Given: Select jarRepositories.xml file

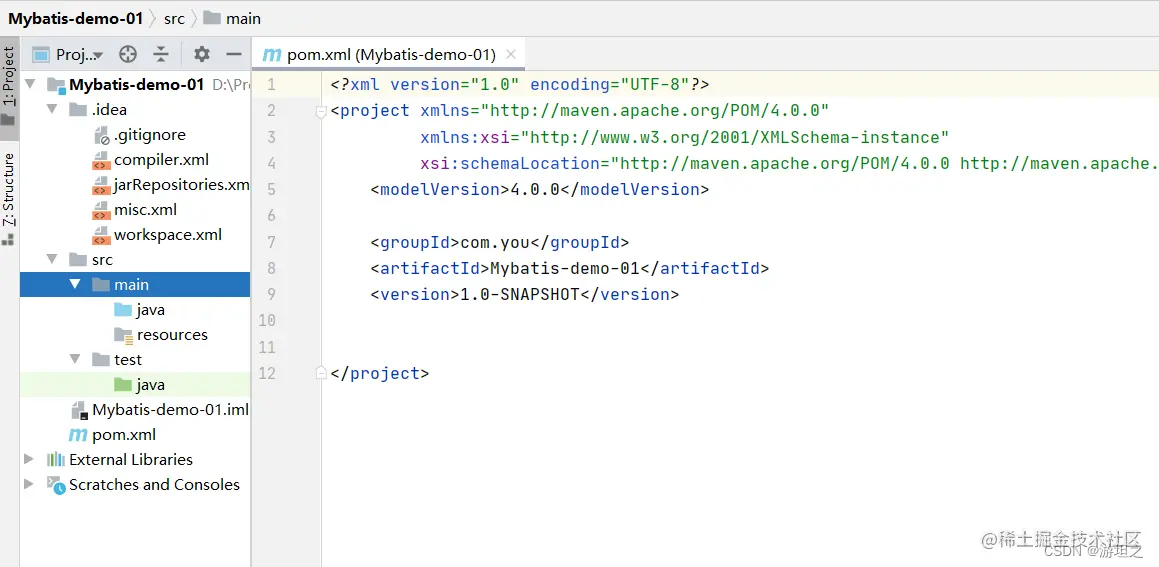Looking at the screenshot, I should coord(136,185).
